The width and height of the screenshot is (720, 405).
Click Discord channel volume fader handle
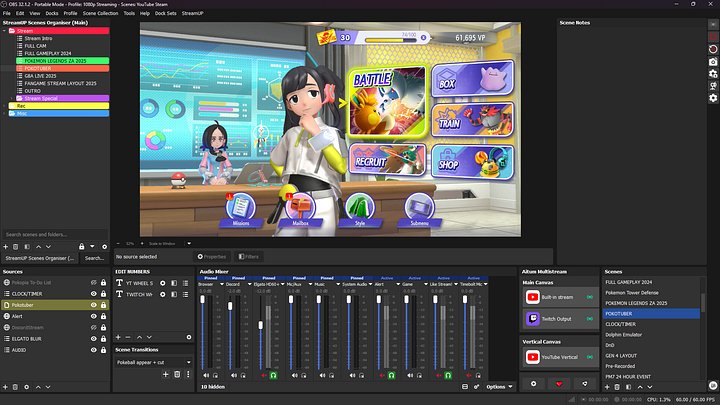tap(230, 306)
